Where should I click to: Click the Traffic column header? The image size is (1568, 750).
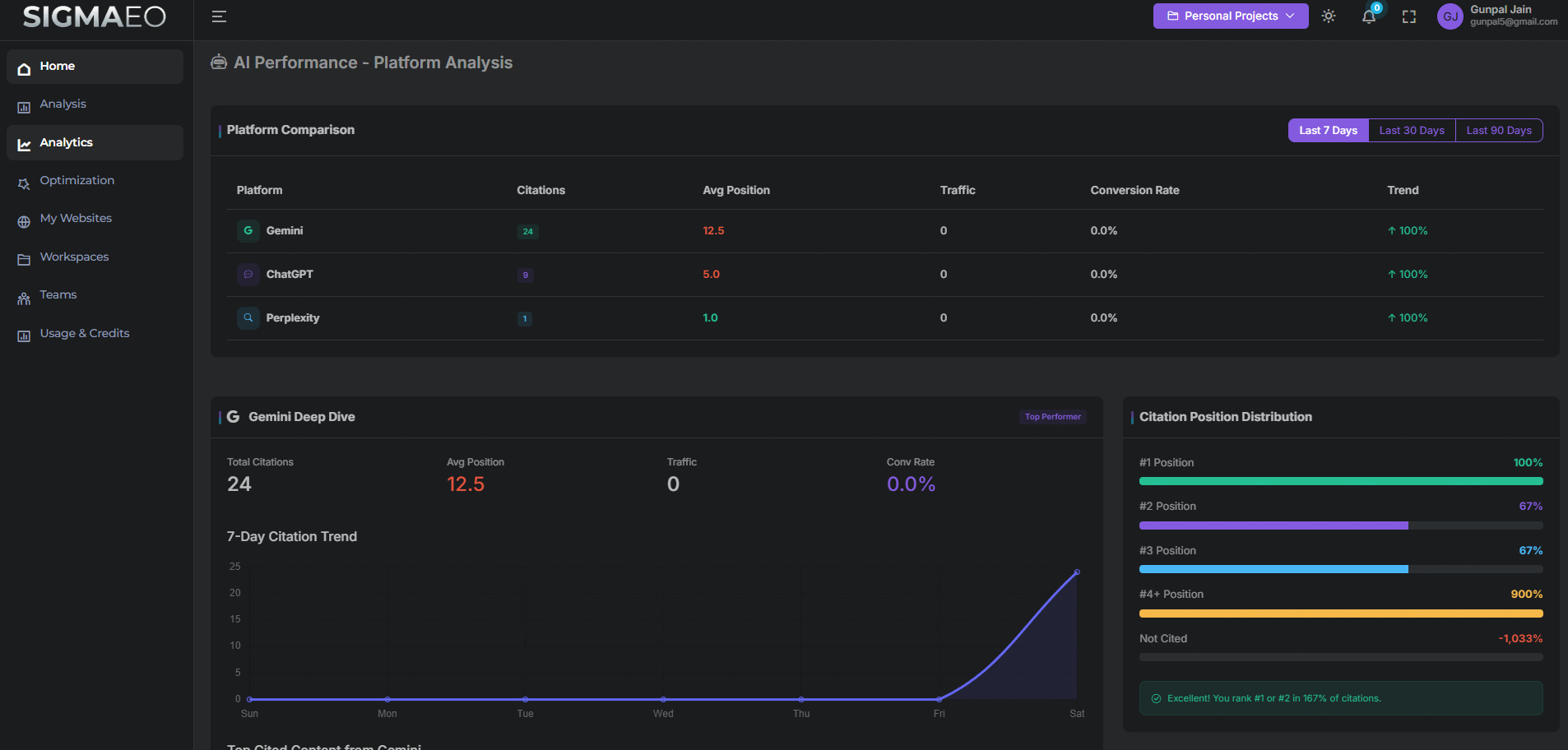tap(958, 191)
